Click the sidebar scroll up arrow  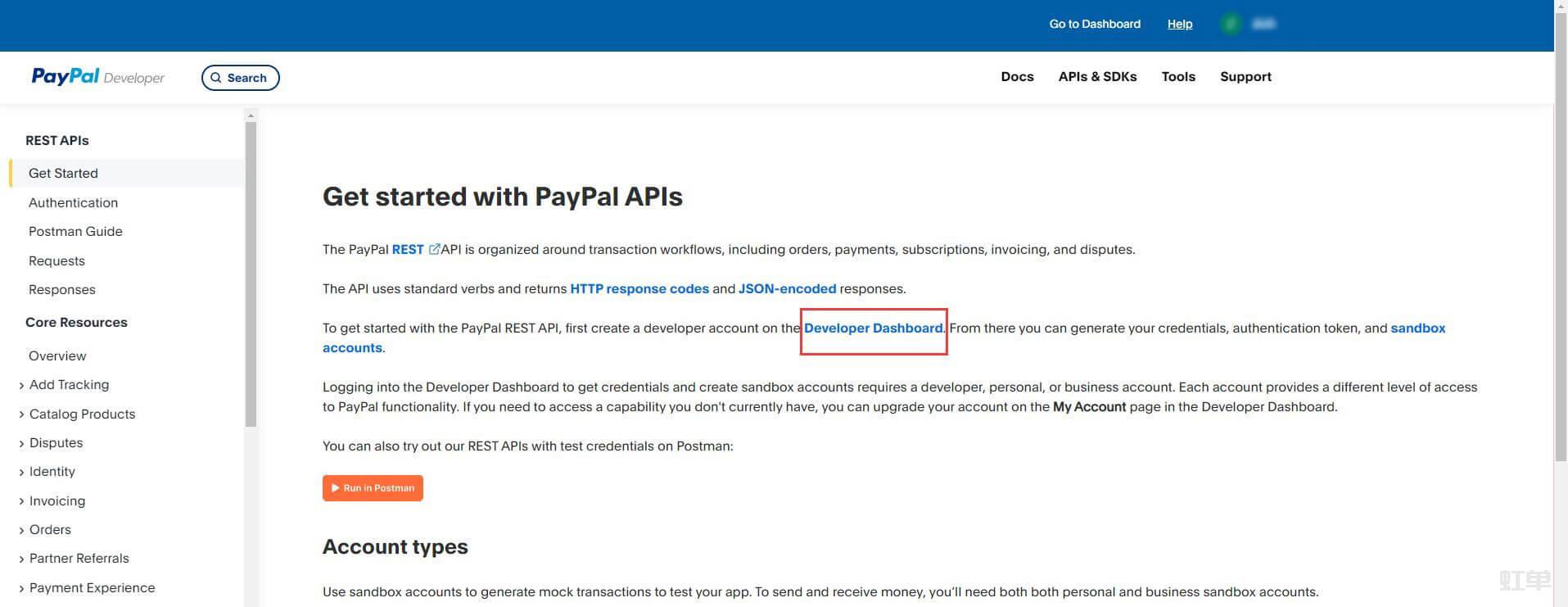tap(251, 116)
